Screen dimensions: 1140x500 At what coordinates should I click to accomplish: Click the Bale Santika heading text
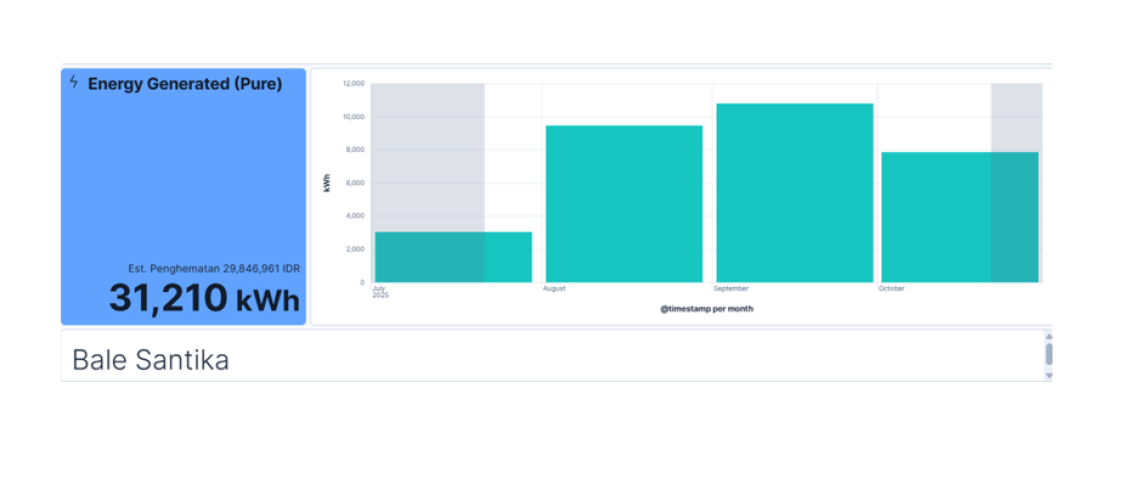[150, 360]
